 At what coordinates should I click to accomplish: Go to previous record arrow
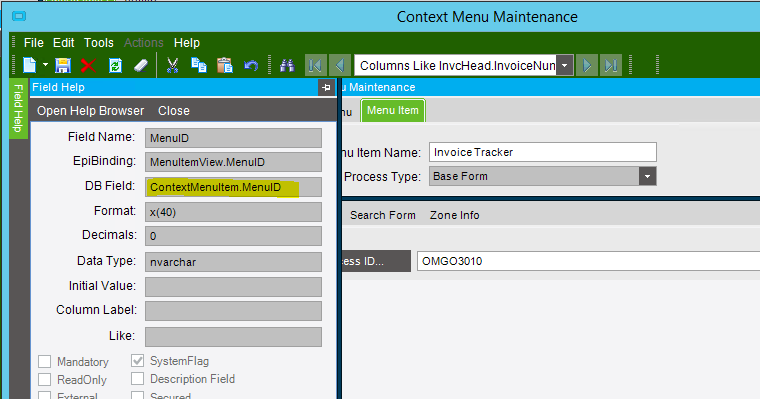click(340, 65)
